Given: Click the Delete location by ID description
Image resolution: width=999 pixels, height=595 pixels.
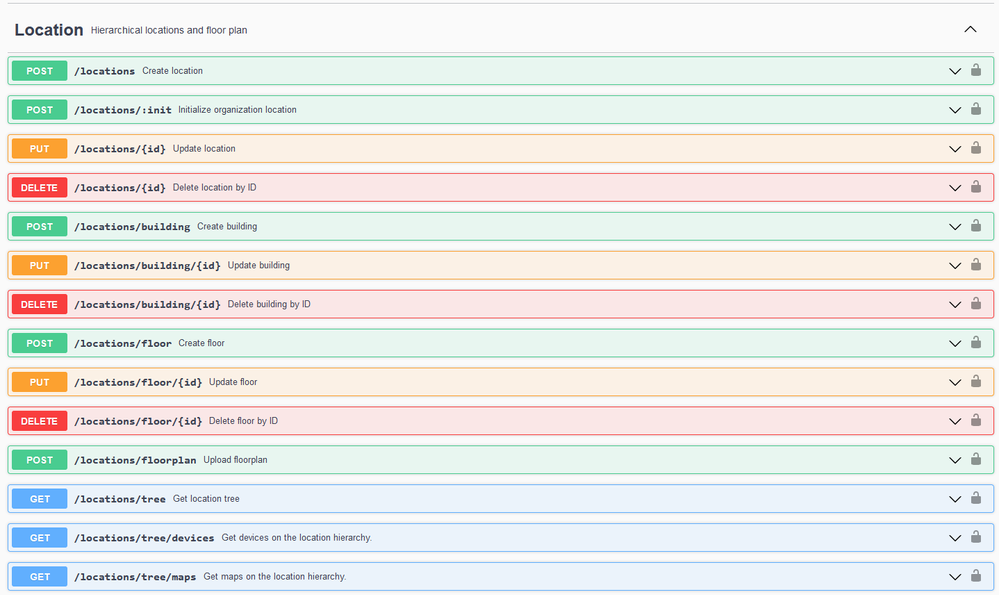Looking at the screenshot, I should tap(214, 187).
